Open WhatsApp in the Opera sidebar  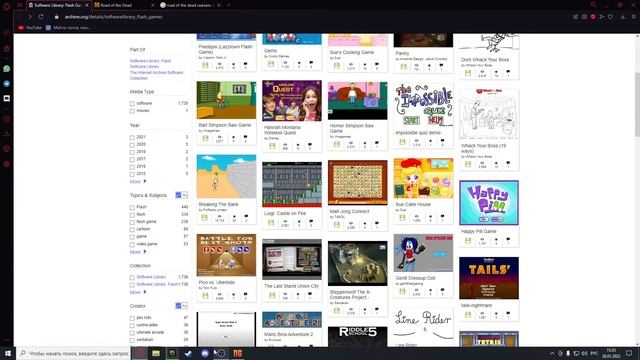pos(7,69)
